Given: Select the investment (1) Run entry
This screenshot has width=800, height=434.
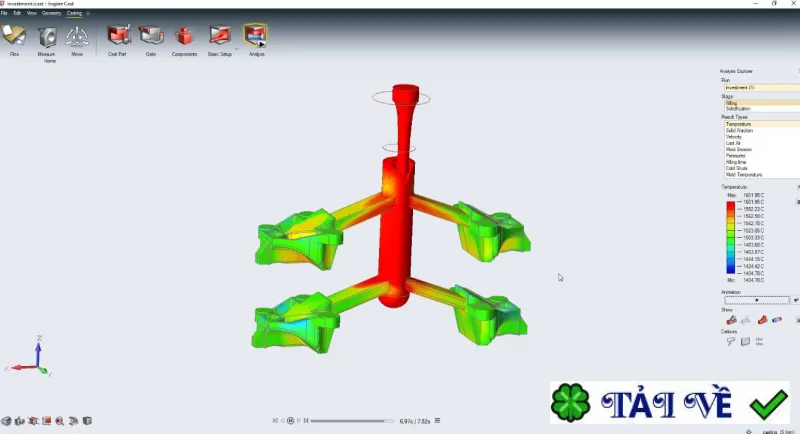Looking at the screenshot, I should [761, 88].
